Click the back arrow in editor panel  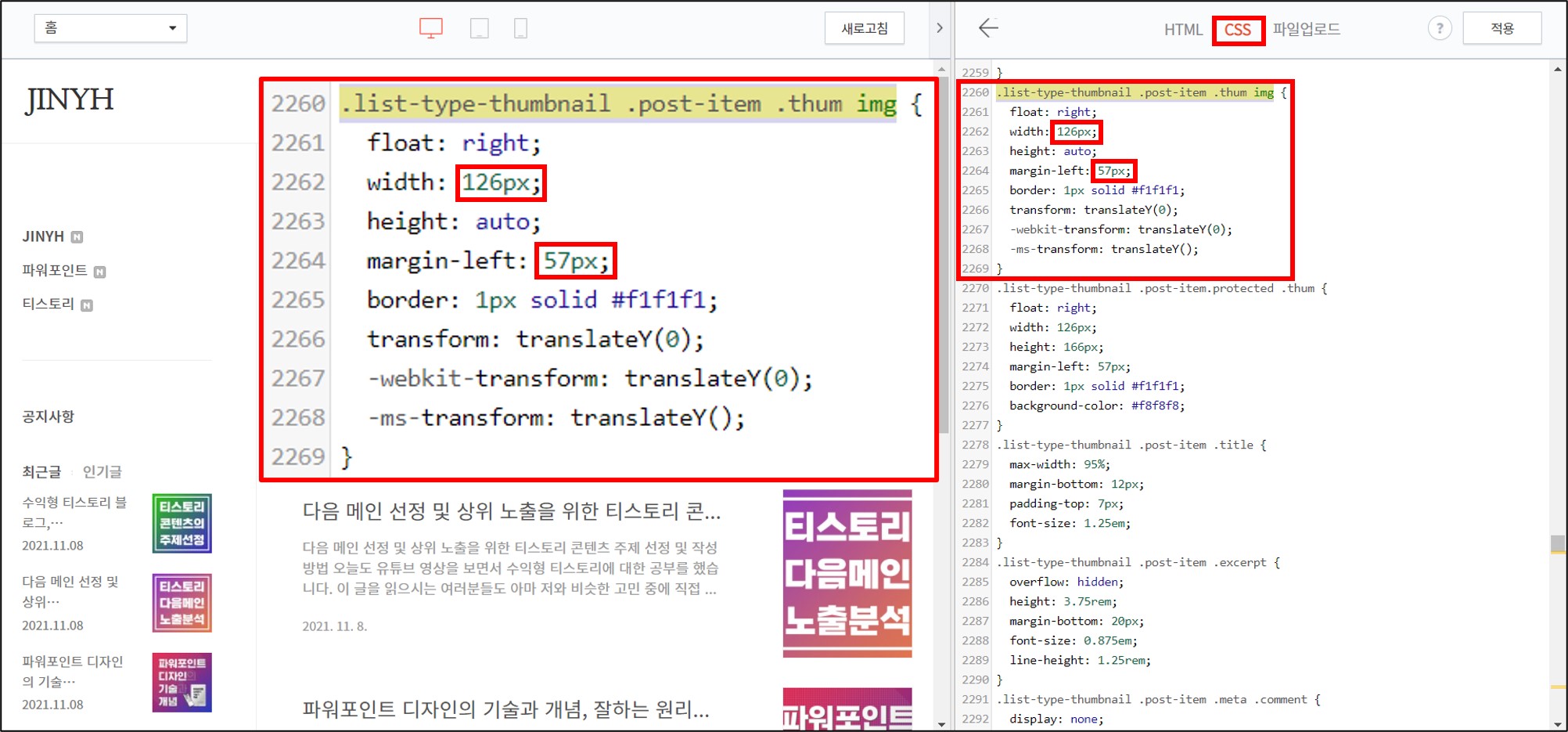(989, 28)
